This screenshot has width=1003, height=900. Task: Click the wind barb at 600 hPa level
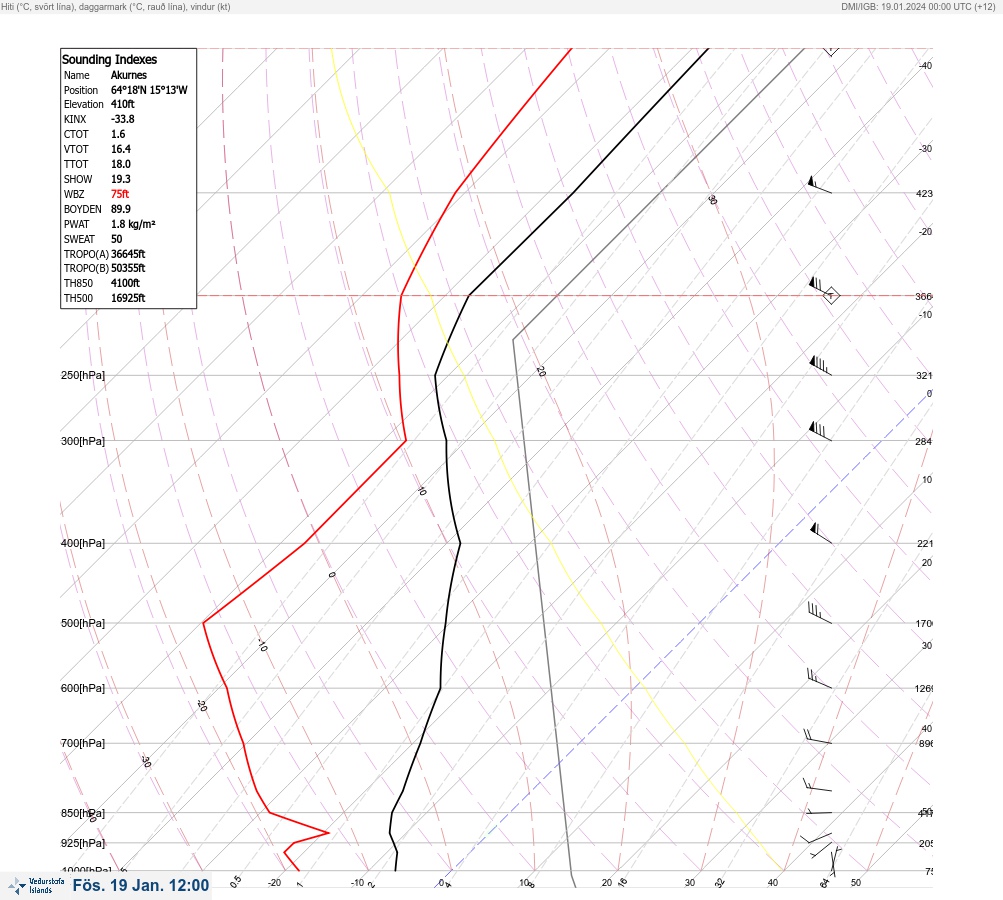[x=819, y=679]
